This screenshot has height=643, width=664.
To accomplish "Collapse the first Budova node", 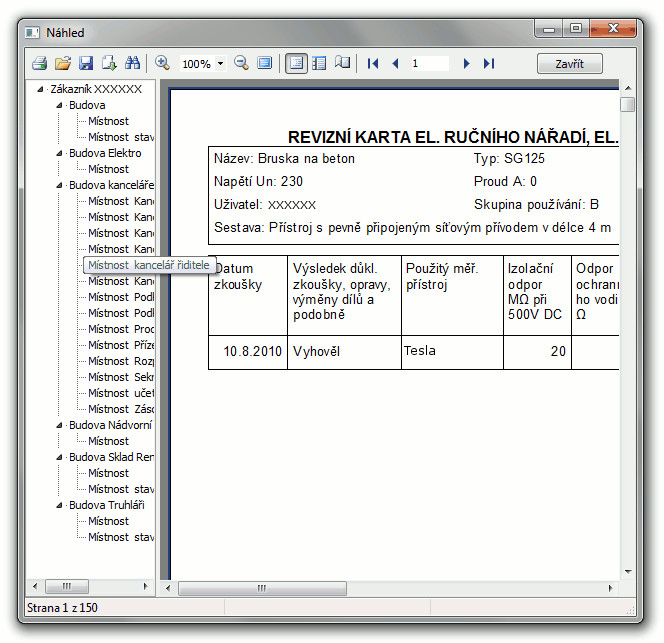I will coord(59,105).
